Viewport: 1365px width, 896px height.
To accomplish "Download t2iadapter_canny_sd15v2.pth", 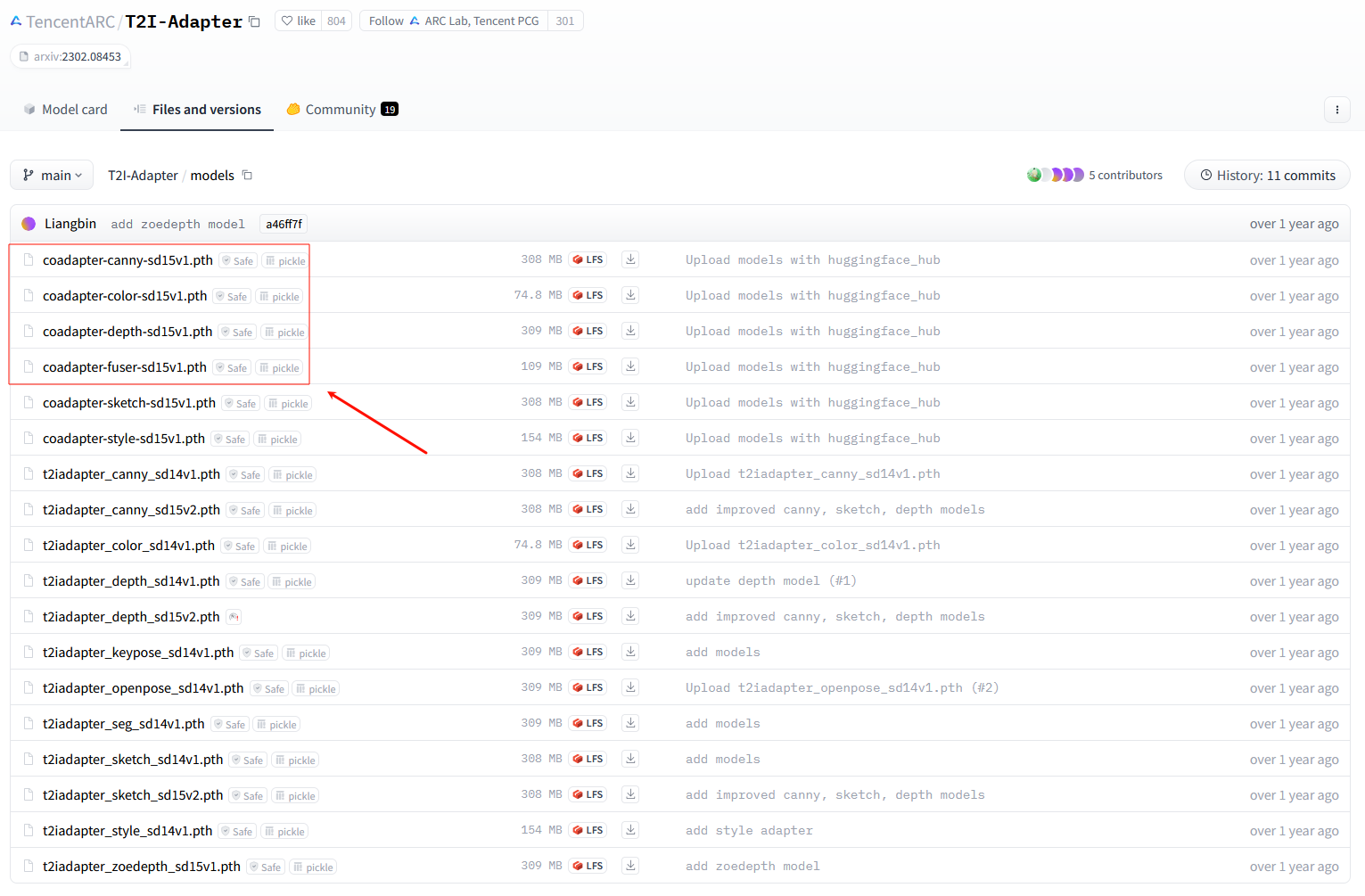I will pos(630,509).
